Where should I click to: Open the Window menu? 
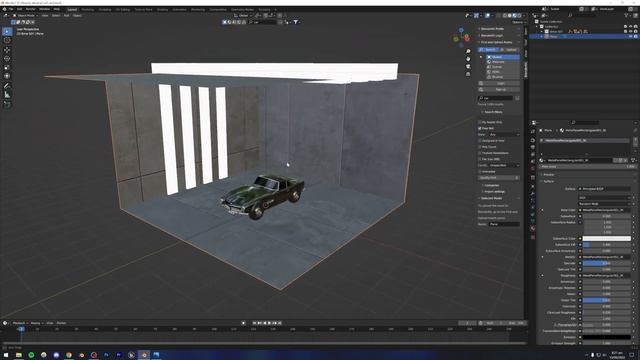(44, 9)
